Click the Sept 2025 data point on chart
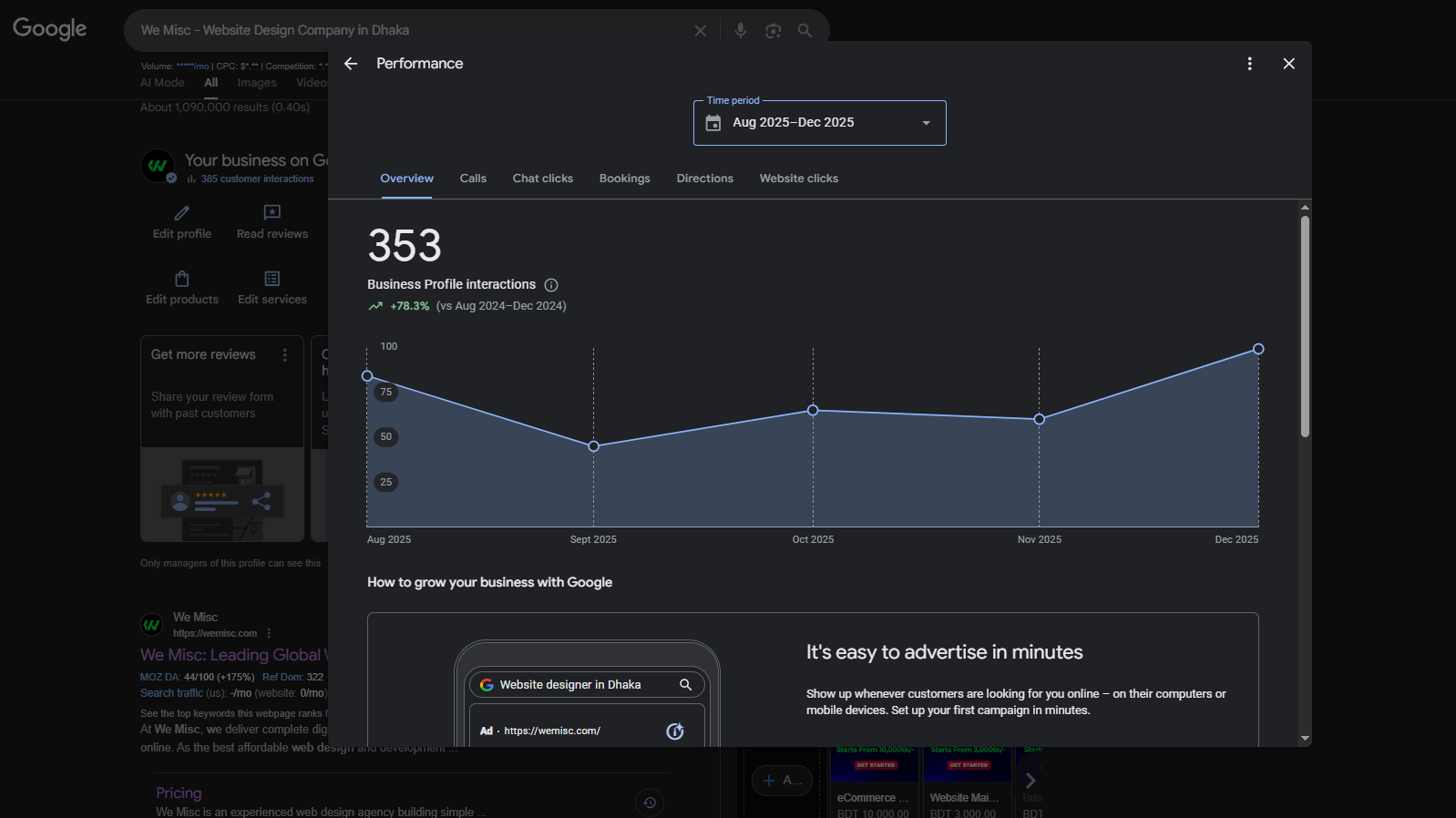 593,446
